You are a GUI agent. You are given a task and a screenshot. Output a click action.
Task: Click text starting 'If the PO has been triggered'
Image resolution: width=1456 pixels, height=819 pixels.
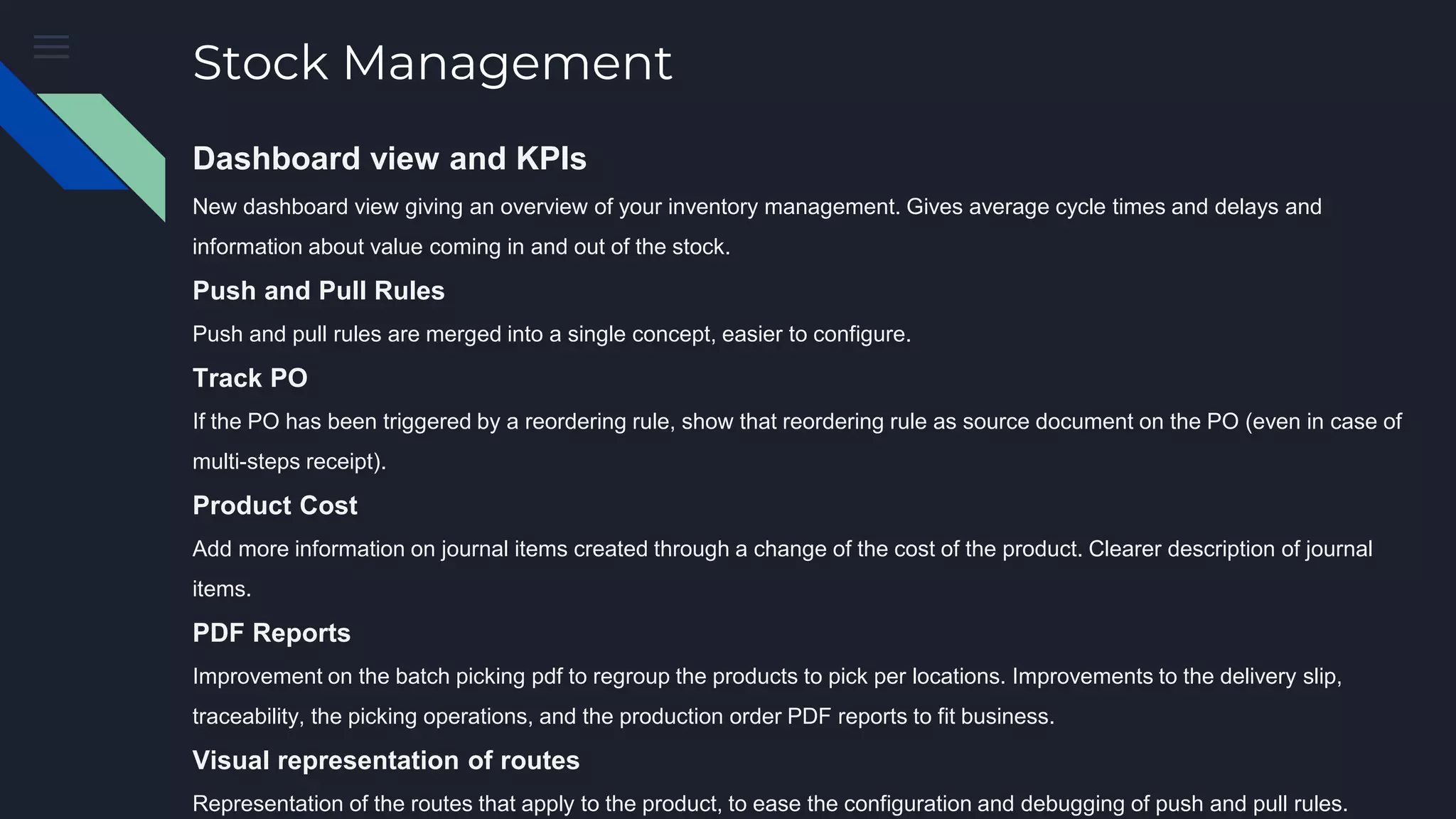797,422
